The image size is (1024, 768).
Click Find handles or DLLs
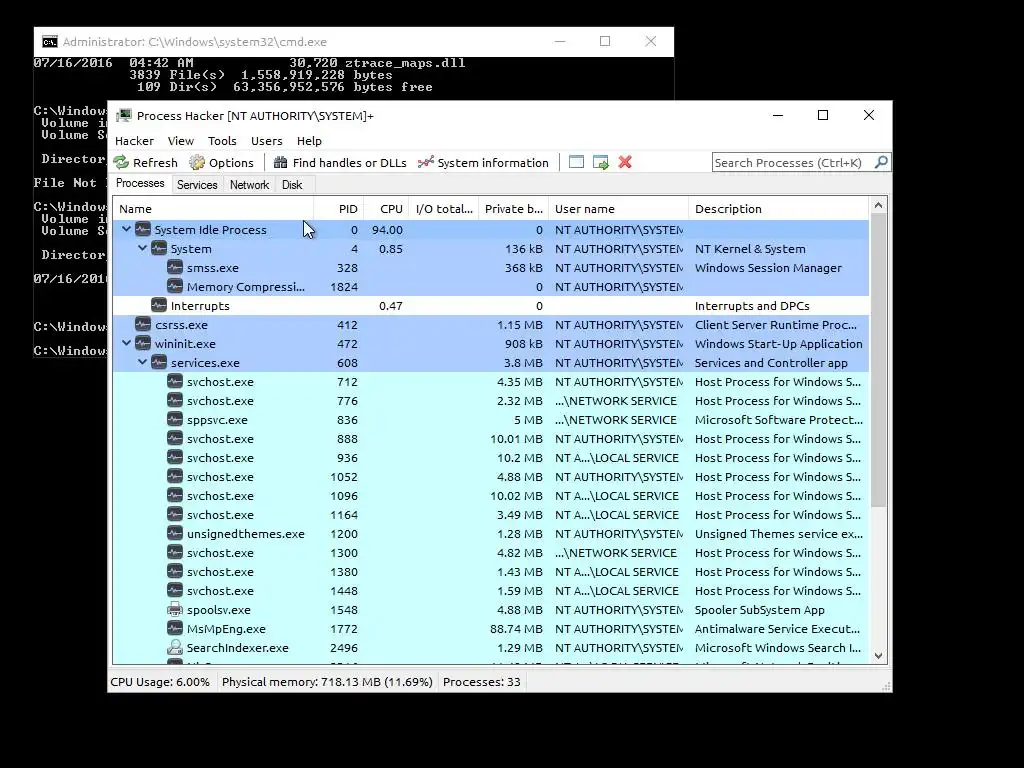[340, 163]
